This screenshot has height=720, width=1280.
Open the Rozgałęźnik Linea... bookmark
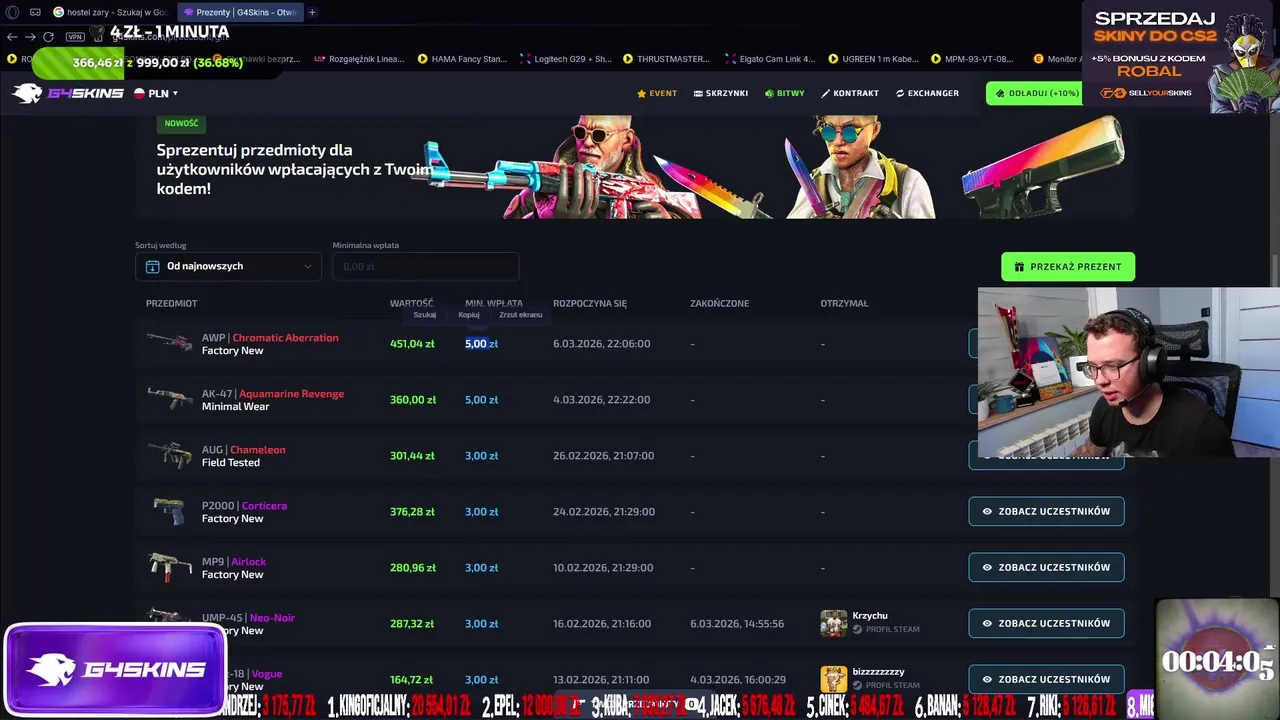pyautogui.click(x=359, y=59)
